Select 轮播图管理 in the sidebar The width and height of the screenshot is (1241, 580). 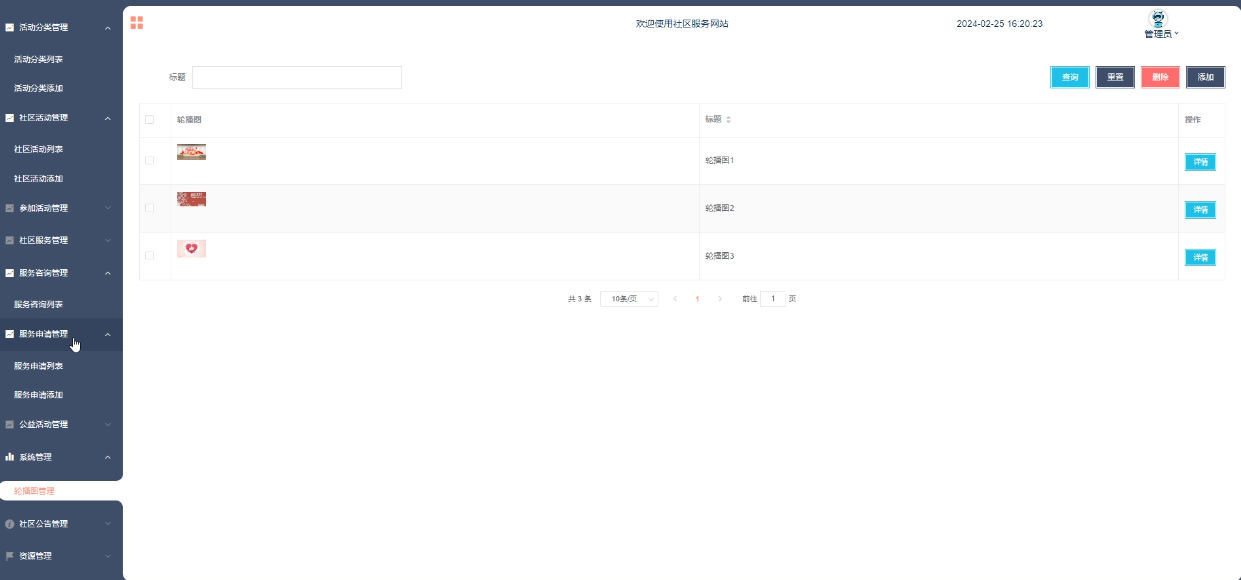[x=34, y=492]
